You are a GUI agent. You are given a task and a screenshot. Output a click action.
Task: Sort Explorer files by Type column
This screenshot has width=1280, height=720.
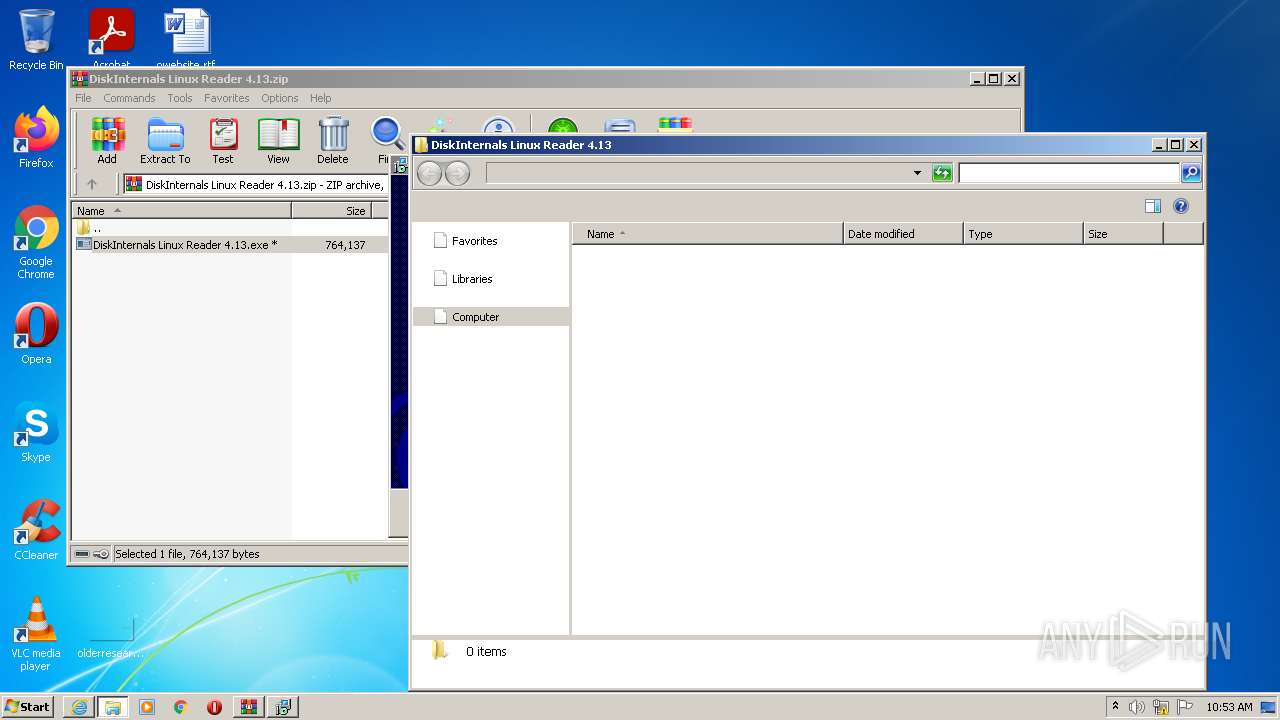(1023, 234)
